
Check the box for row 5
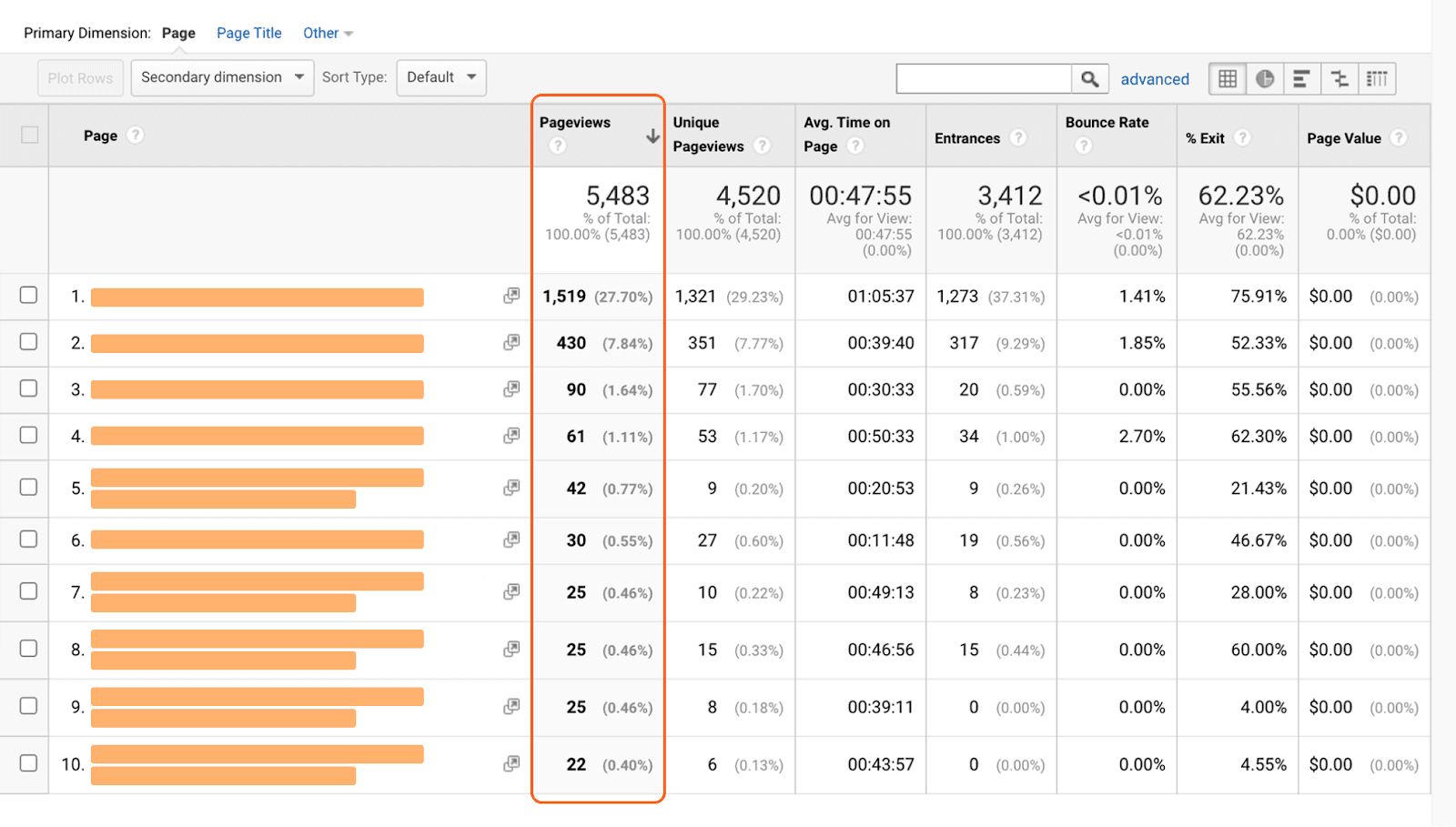pos(29,487)
